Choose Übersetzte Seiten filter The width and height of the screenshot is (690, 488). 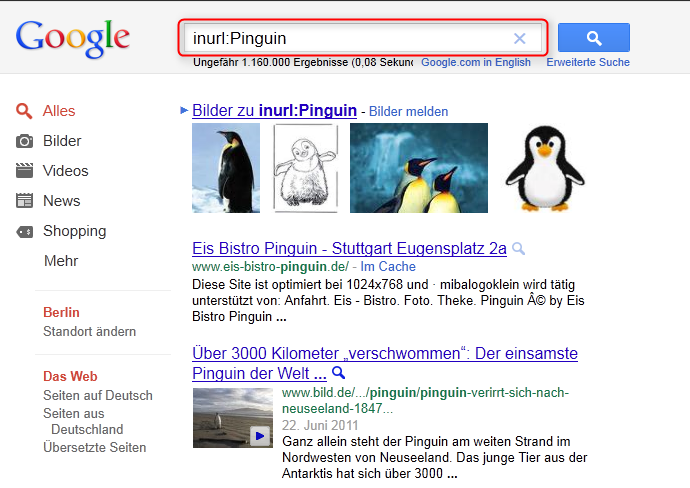point(95,448)
